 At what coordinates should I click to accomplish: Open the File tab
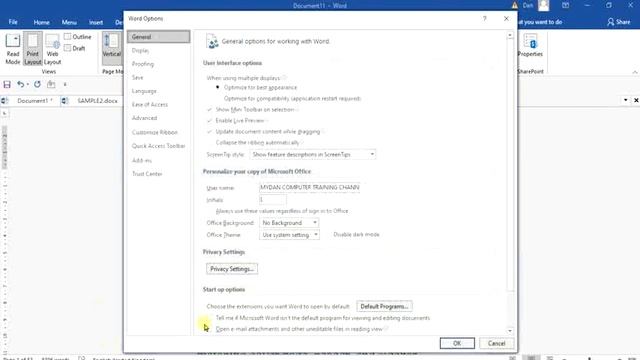click(x=13, y=22)
